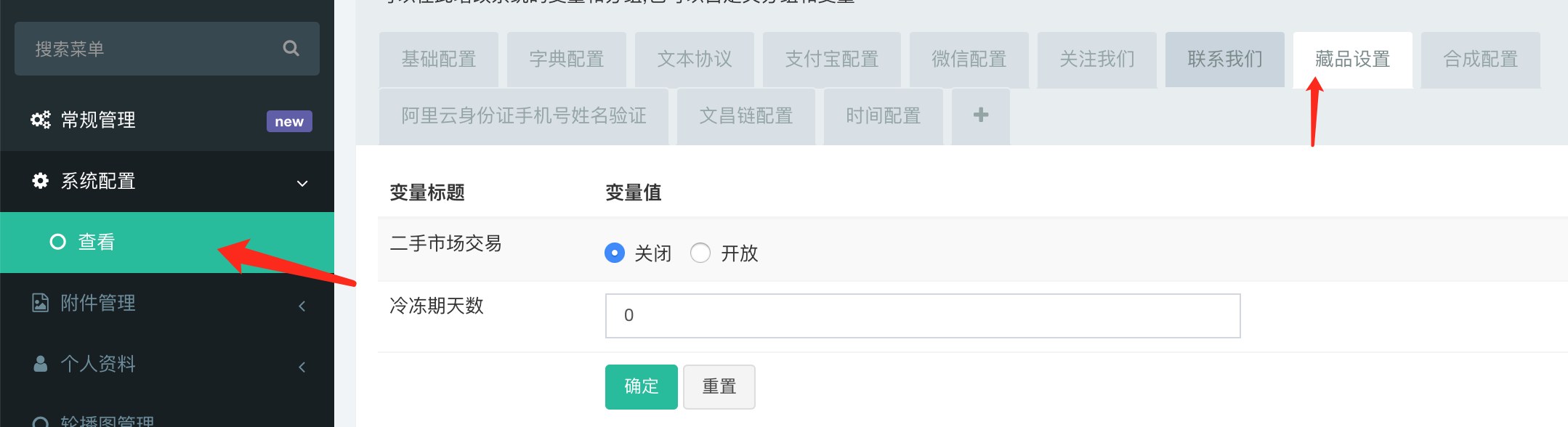Click the search magnifier icon in menu search
This screenshot has height=427, width=1568.
coord(291,49)
